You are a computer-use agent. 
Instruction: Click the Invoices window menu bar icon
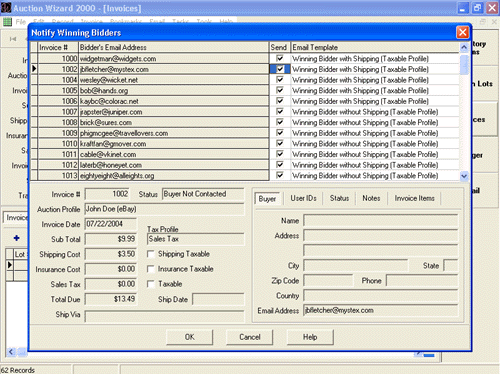(x=7, y=22)
